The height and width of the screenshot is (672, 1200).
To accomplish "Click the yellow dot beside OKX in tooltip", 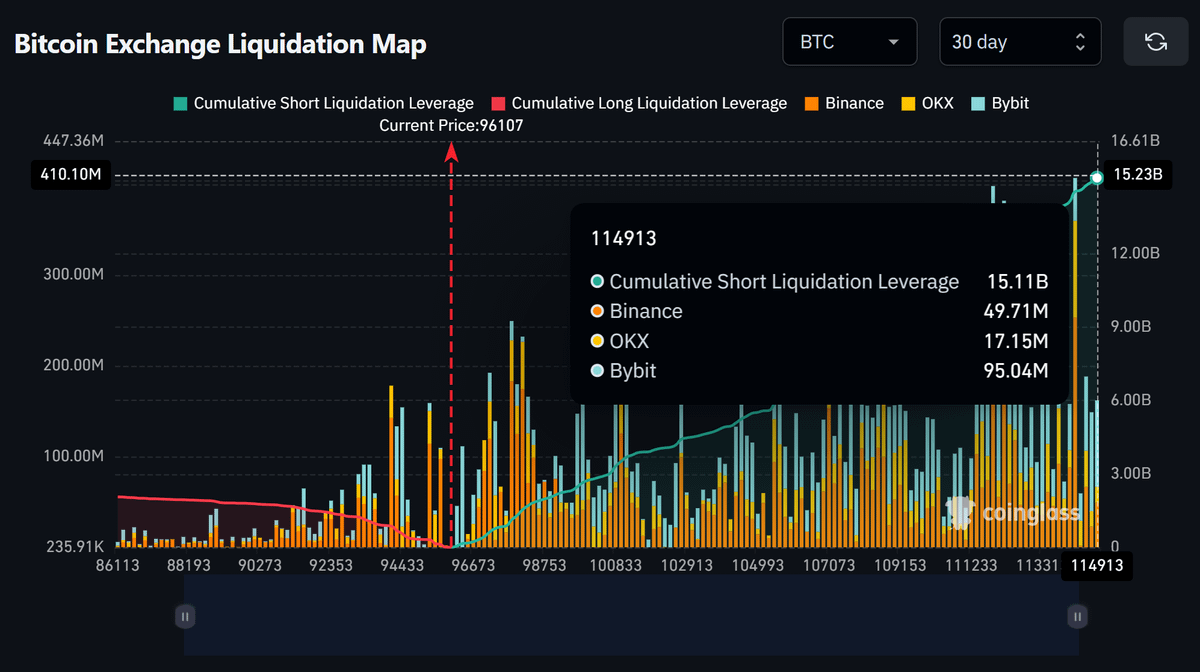I will [x=597, y=341].
